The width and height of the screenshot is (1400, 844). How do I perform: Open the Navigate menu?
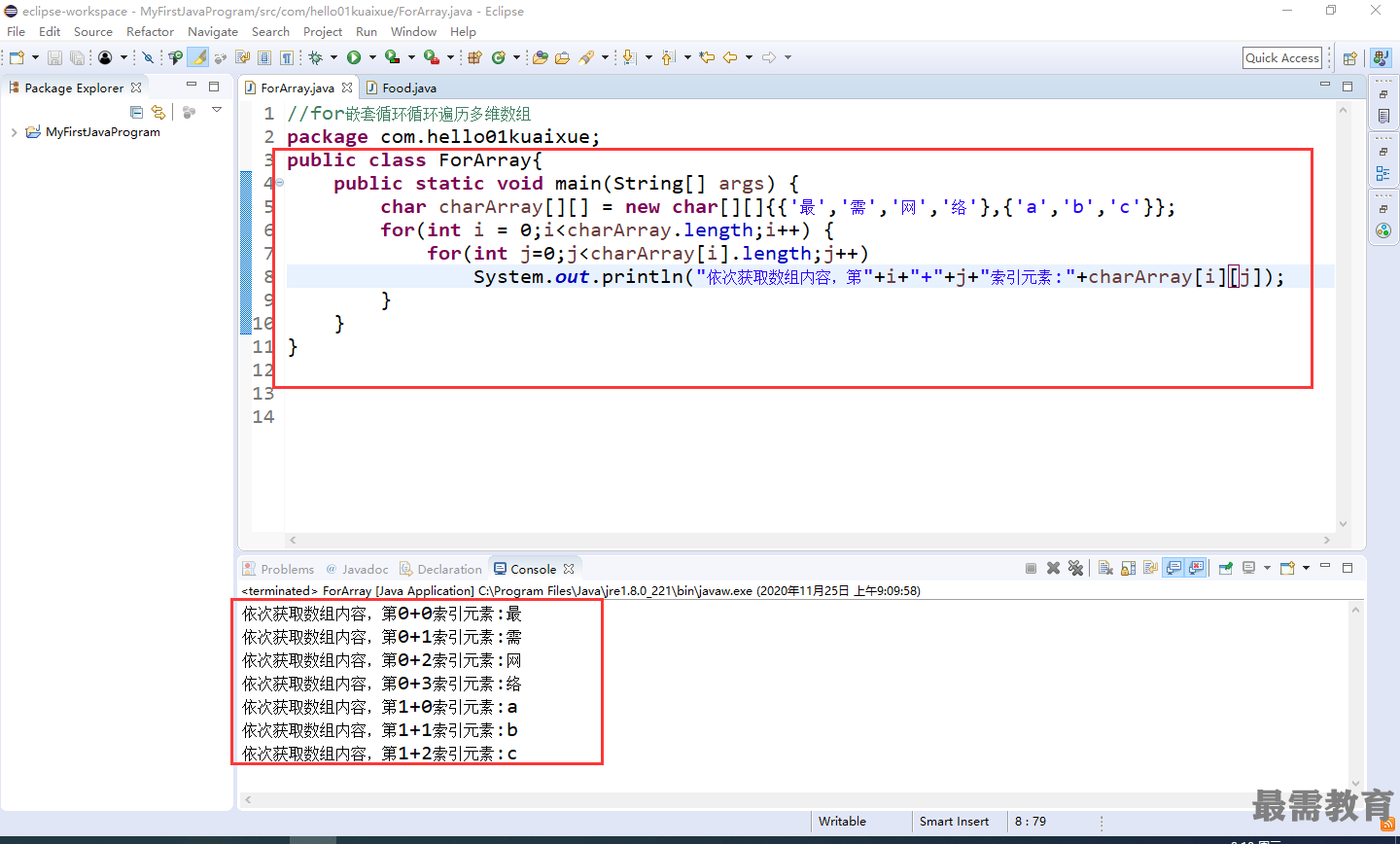(213, 31)
